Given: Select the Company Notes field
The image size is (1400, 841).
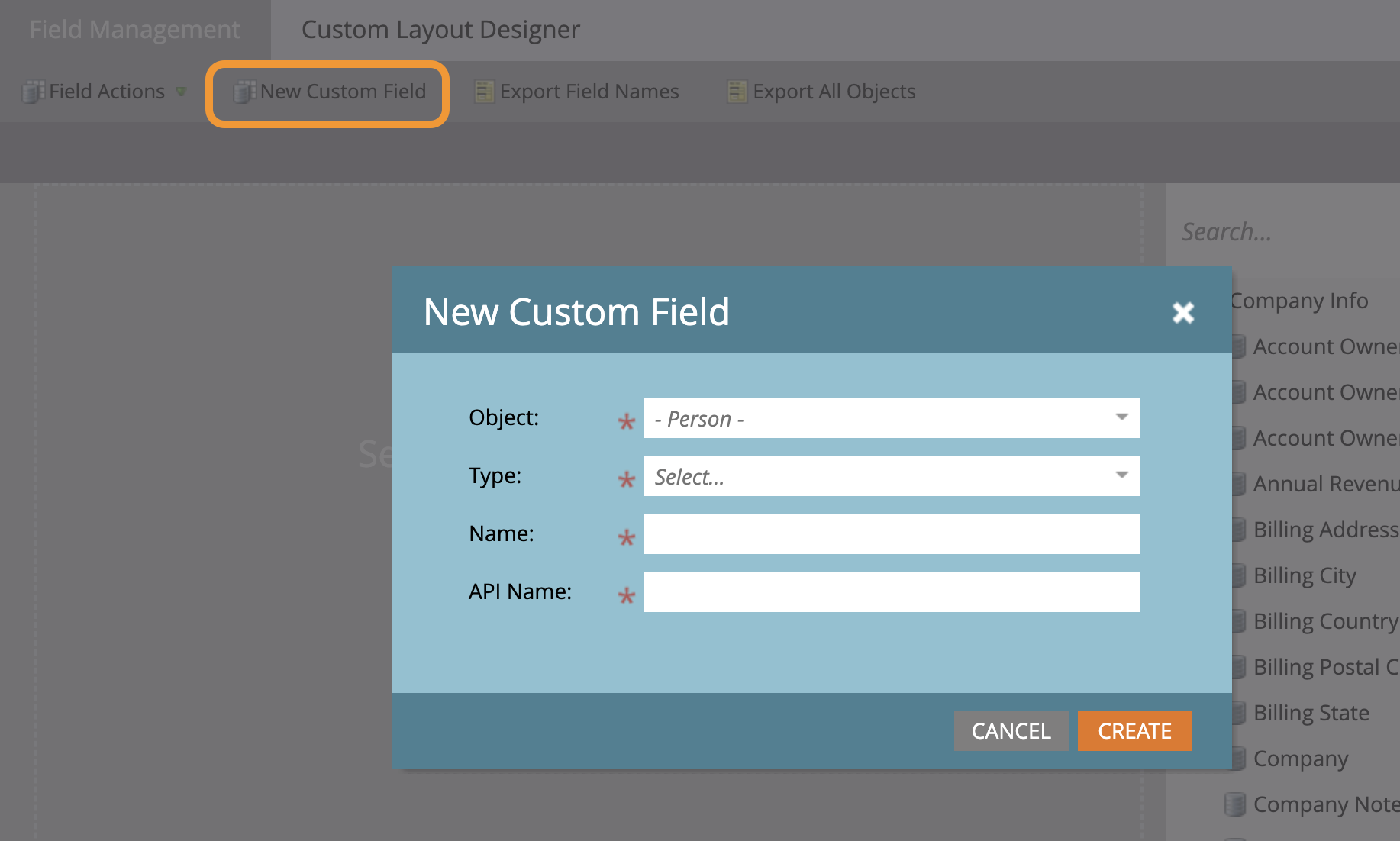Looking at the screenshot, I should coord(1326,804).
